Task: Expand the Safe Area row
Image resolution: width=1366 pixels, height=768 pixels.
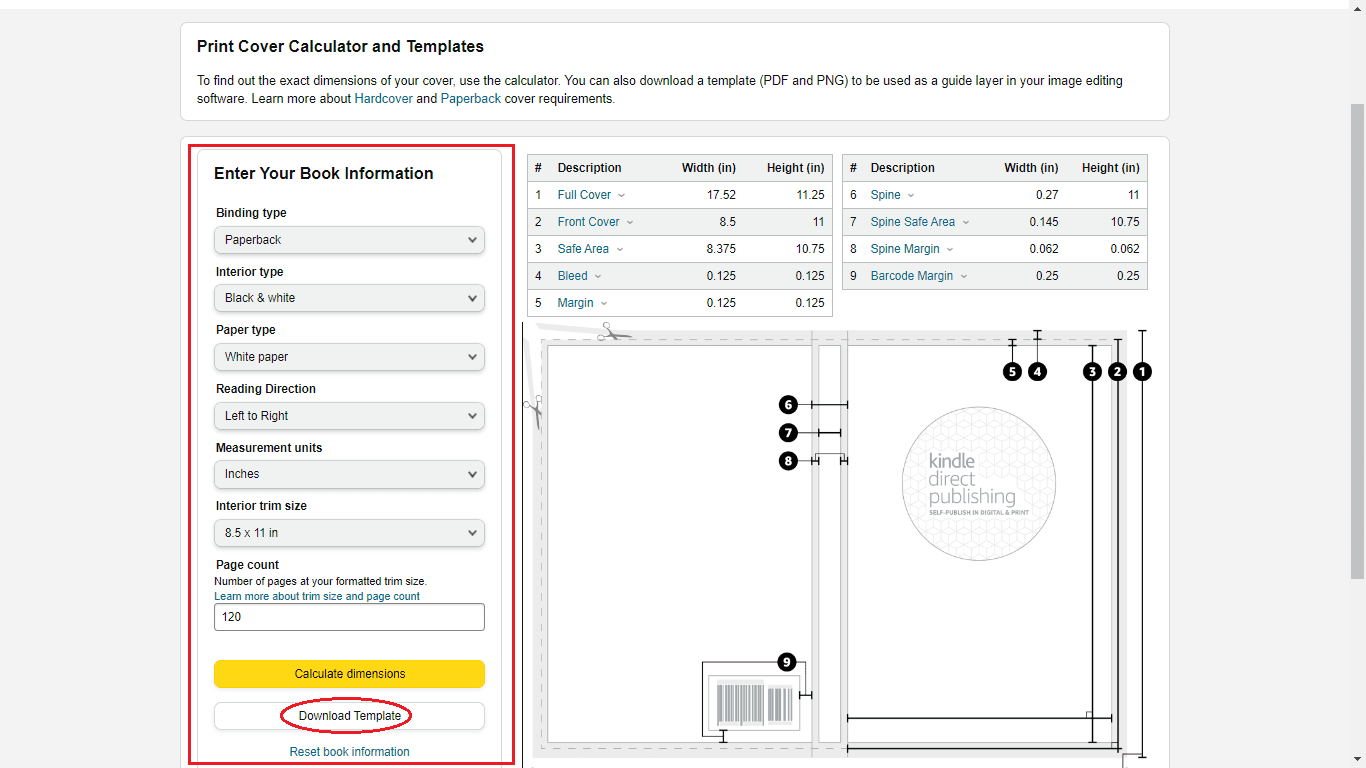Action: click(x=590, y=249)
